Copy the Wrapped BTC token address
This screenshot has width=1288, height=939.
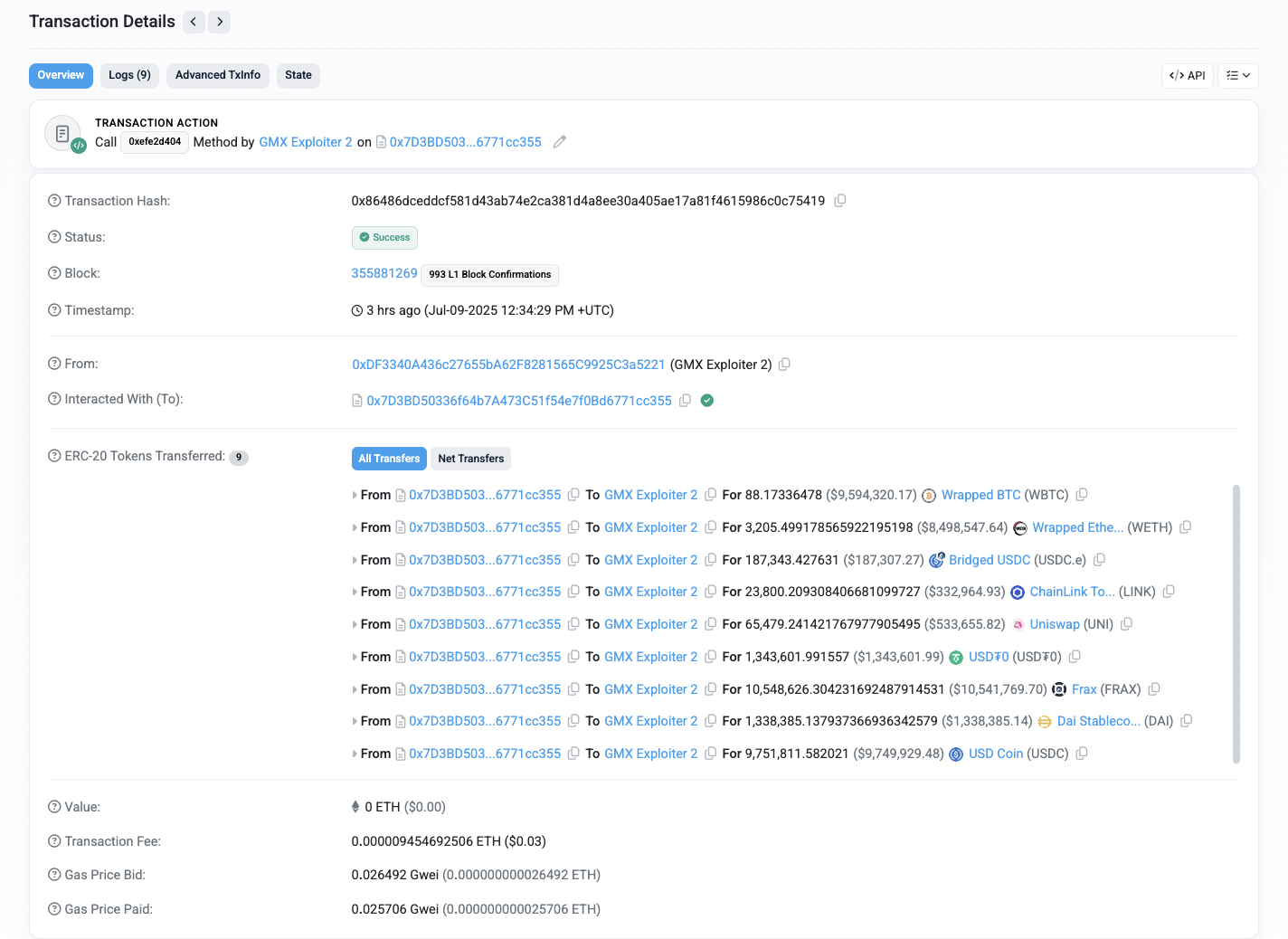1082,495
